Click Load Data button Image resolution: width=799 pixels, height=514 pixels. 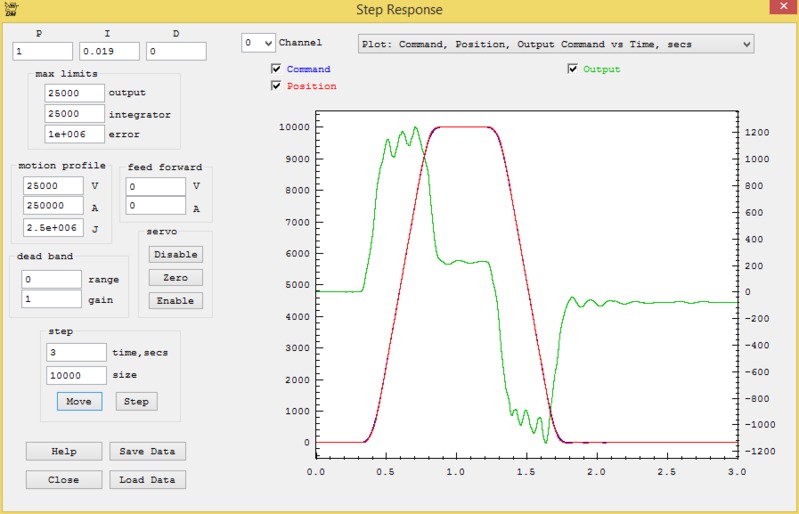point(147,479)
